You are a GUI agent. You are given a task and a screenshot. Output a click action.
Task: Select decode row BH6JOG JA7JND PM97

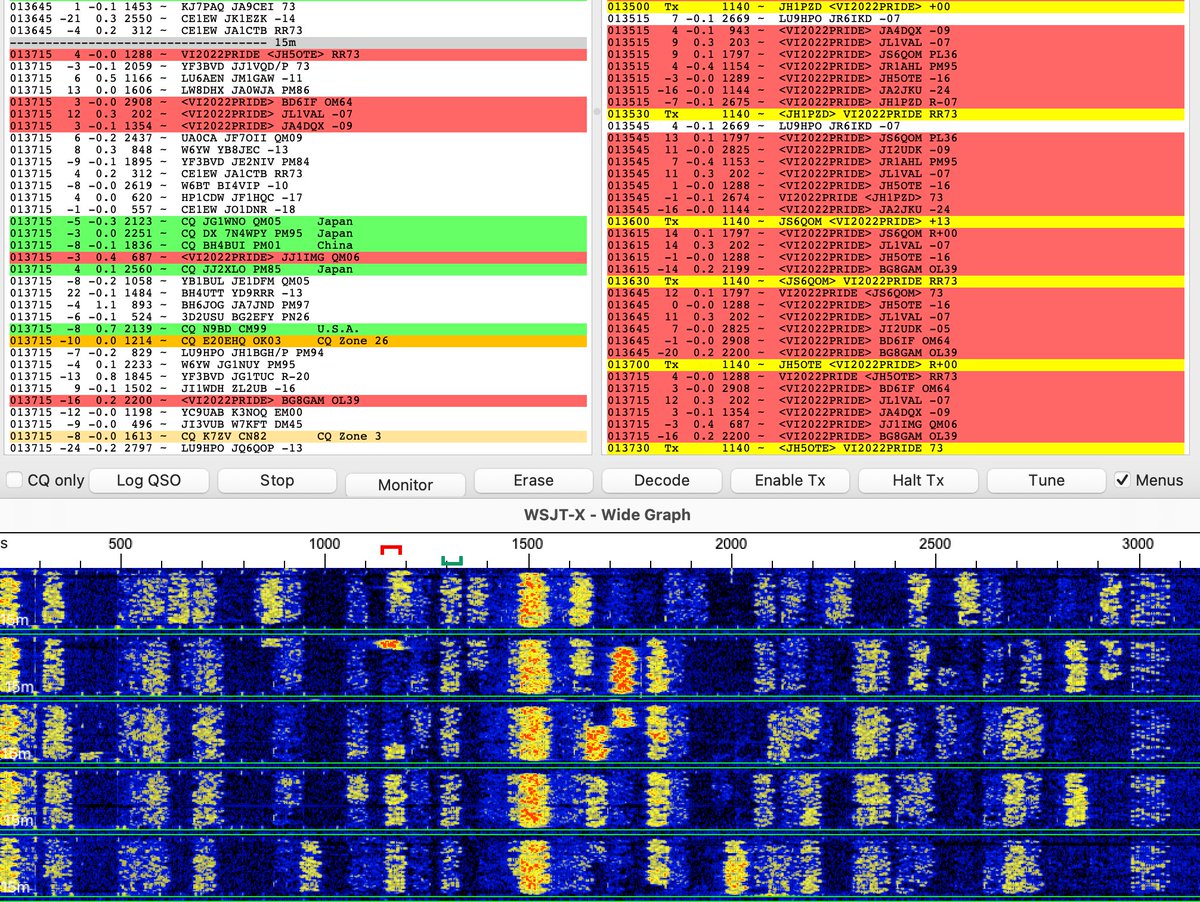coord(296,305)
